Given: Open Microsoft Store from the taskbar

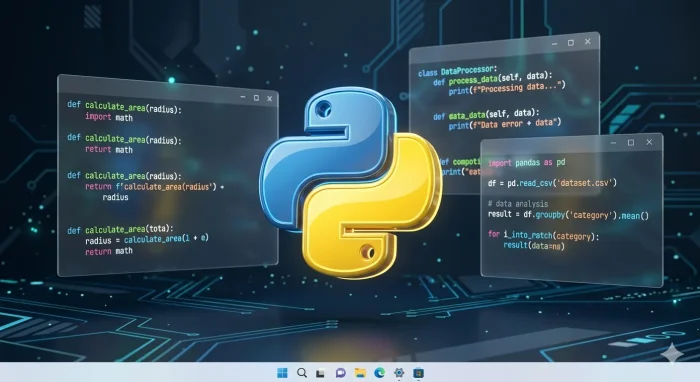Looking at the screenshot, I should (x=418, y=373).
